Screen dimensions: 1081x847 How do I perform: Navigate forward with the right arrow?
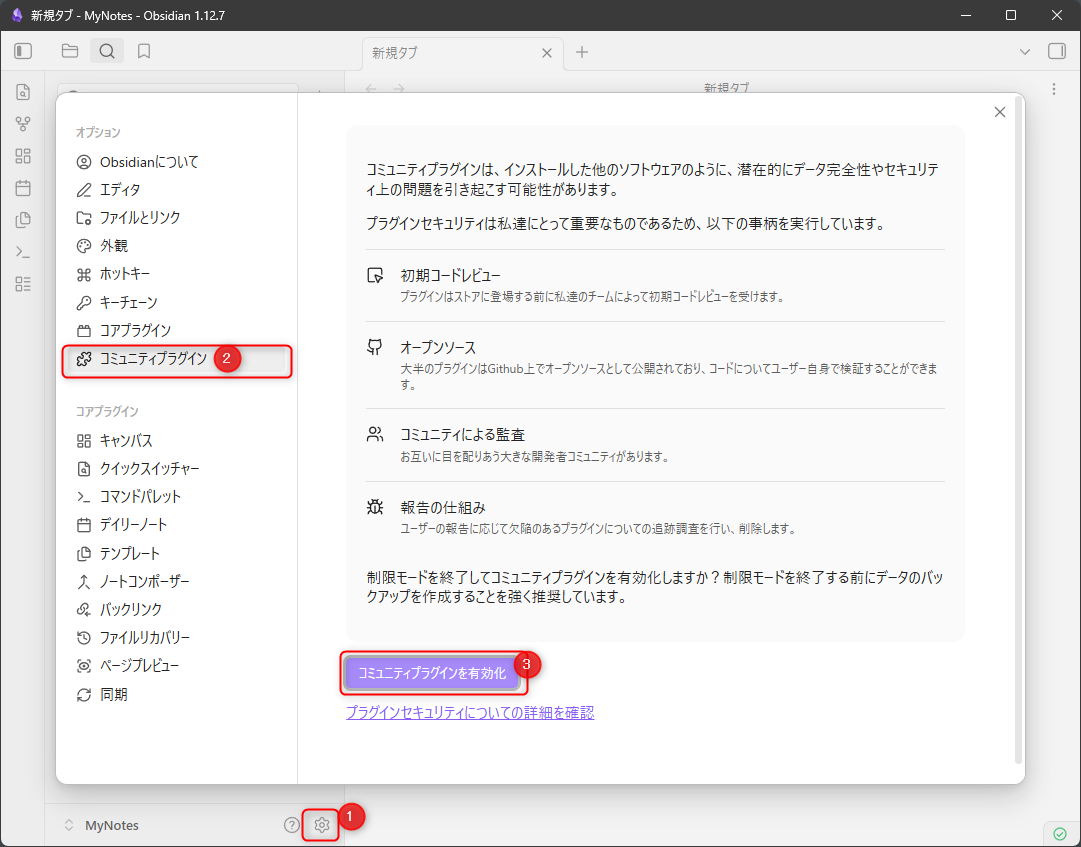(398, 89)
